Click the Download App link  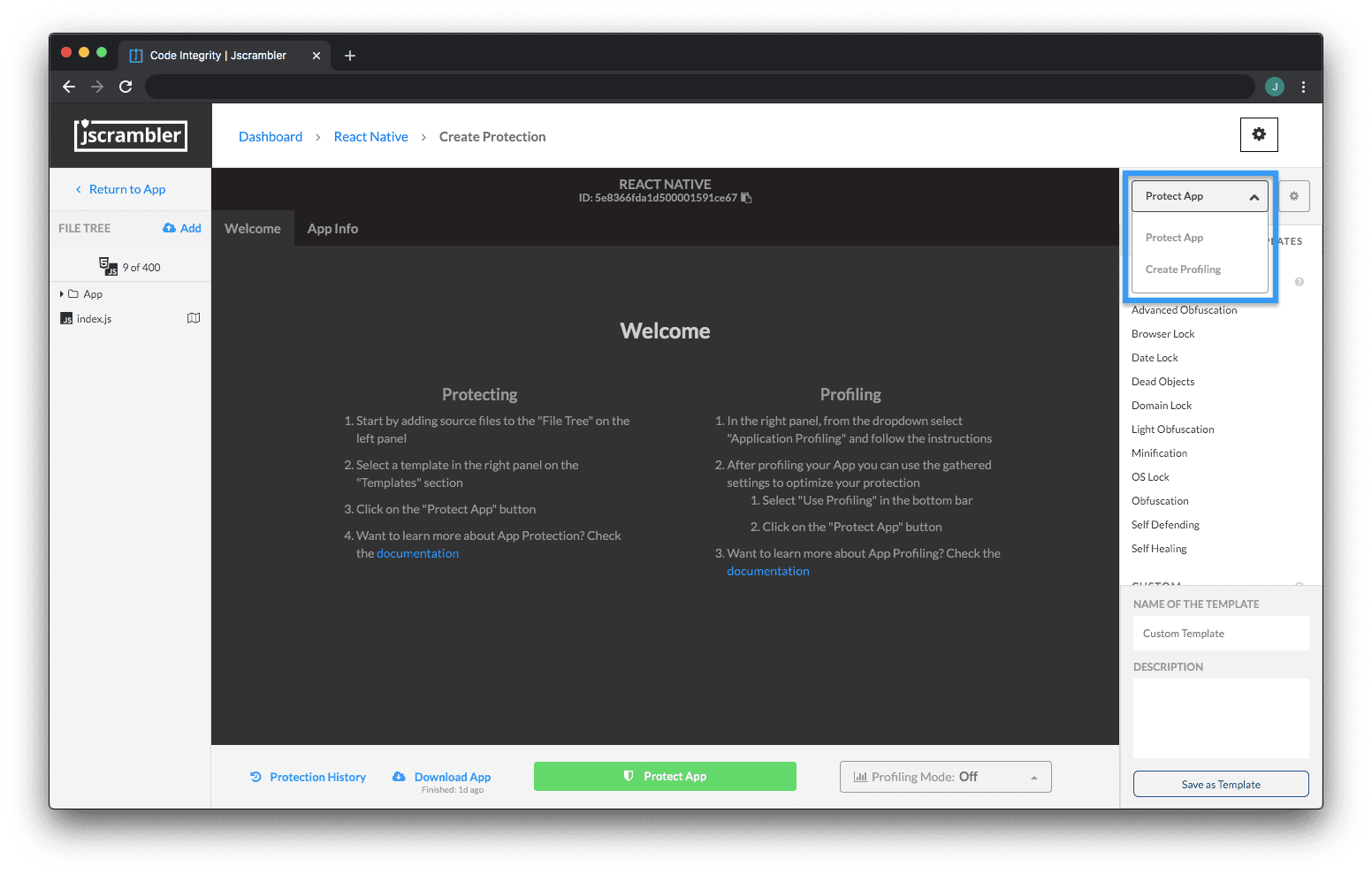[x=453, y=777]
